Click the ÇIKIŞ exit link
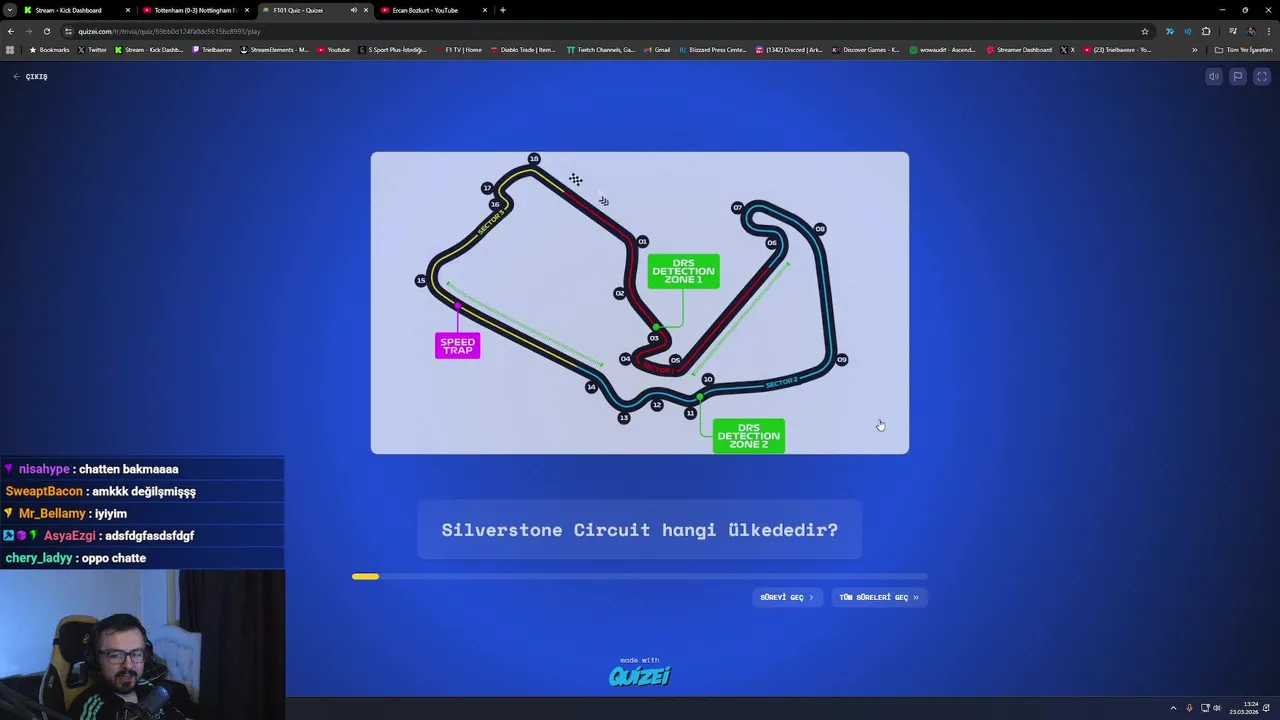1280x720 pixels. point(30,77)
